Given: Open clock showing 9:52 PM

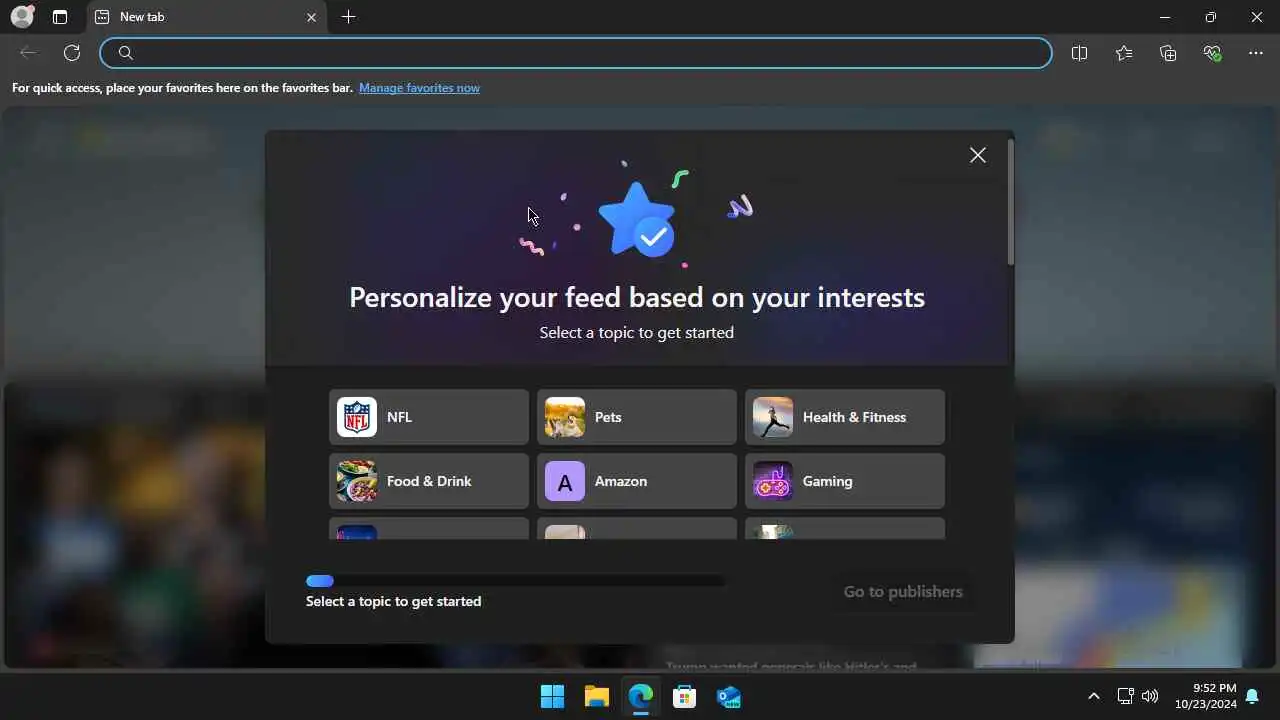Looking at the screenshot, I should [x=1206, y=696].
